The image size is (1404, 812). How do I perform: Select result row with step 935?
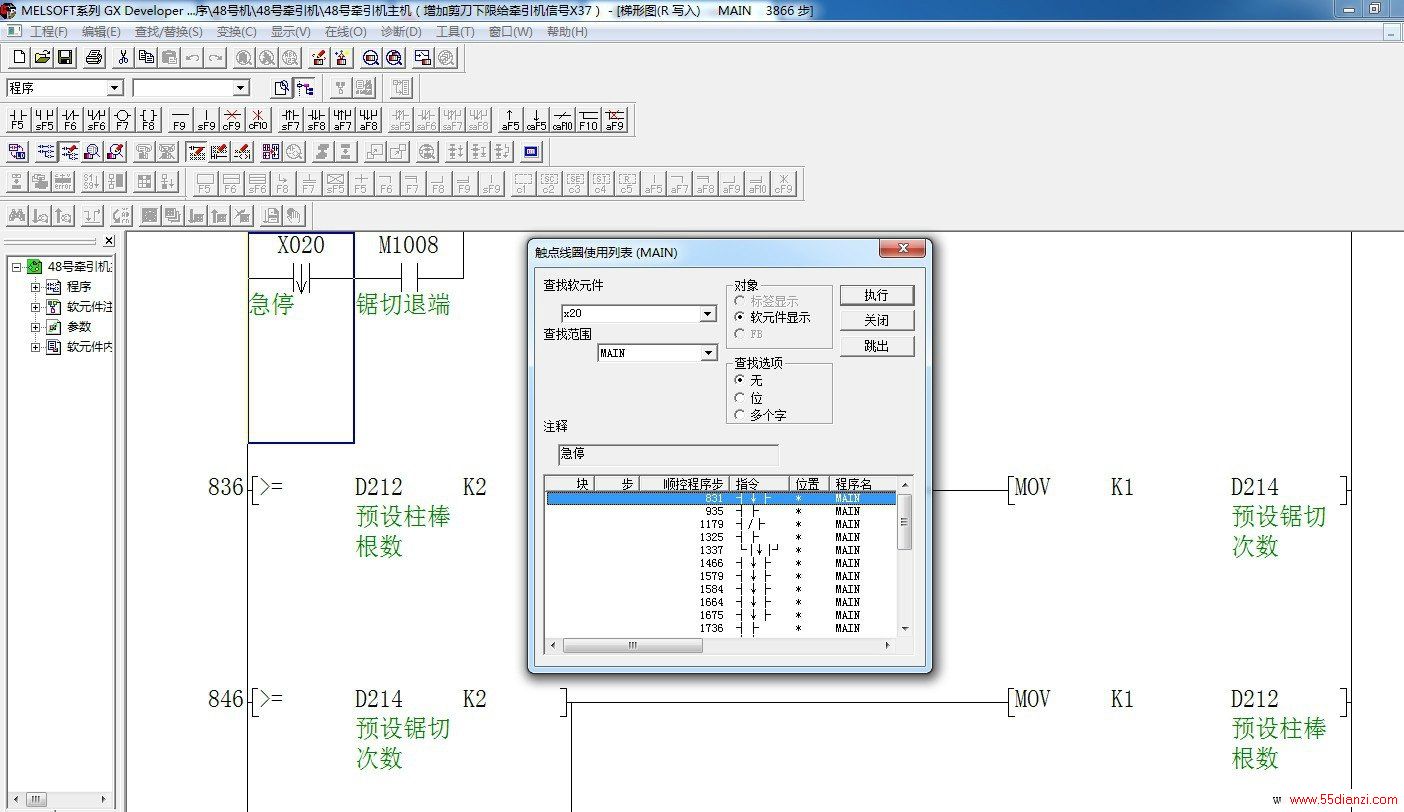(x=720, y=511)
